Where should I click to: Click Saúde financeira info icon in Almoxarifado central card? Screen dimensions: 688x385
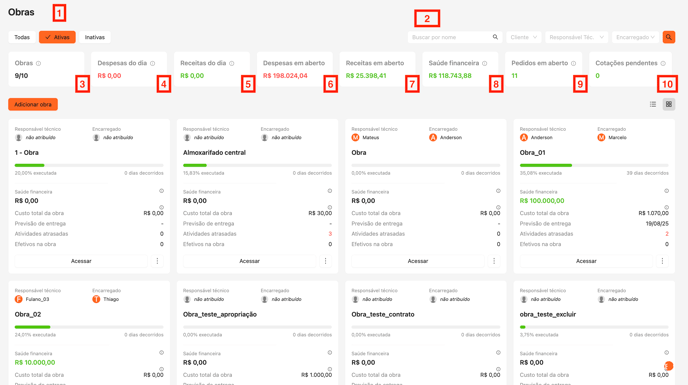coord(330,191)
